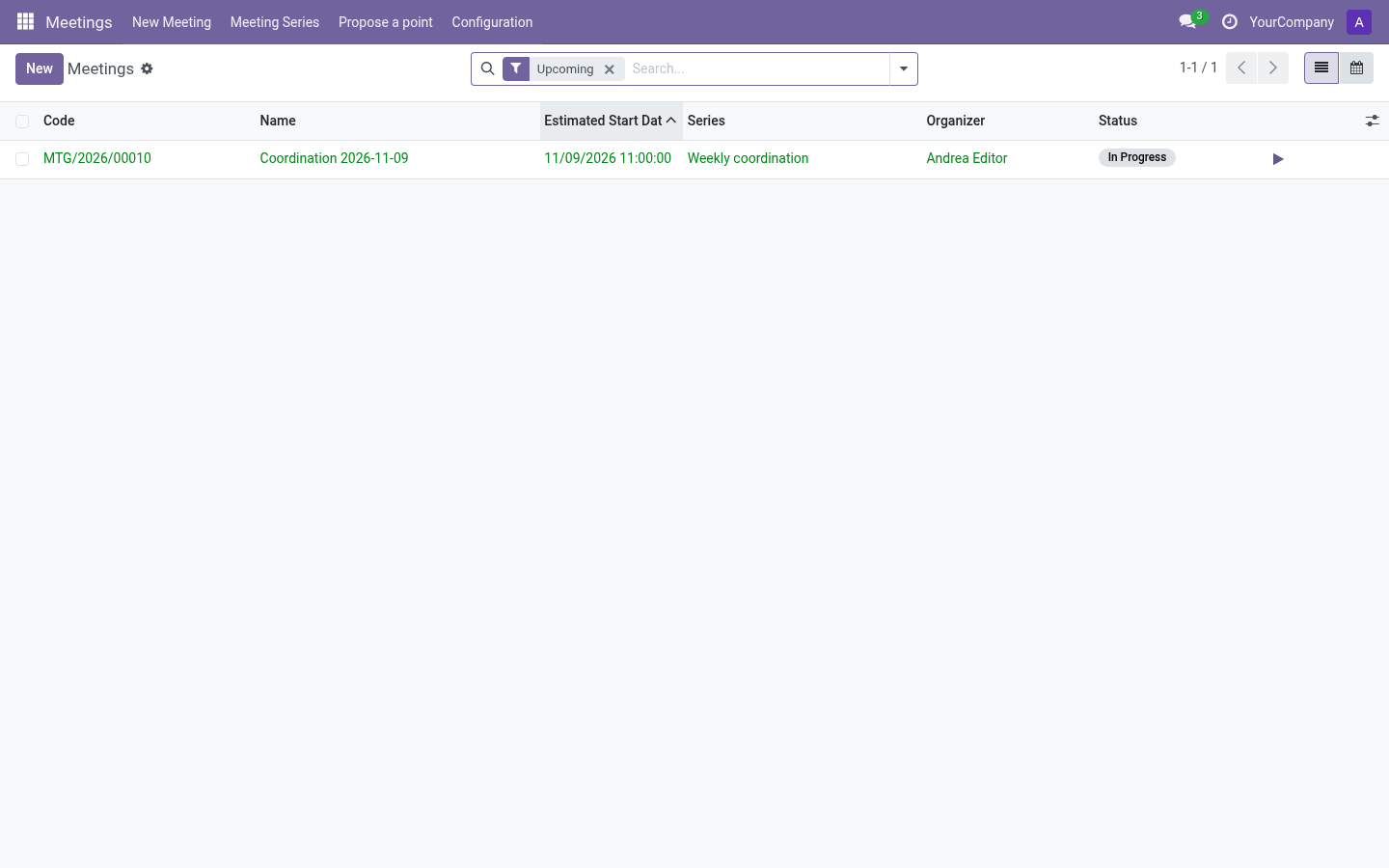Sort by Estimated Start Date column

pyautogui.click(x=611, y=121)
